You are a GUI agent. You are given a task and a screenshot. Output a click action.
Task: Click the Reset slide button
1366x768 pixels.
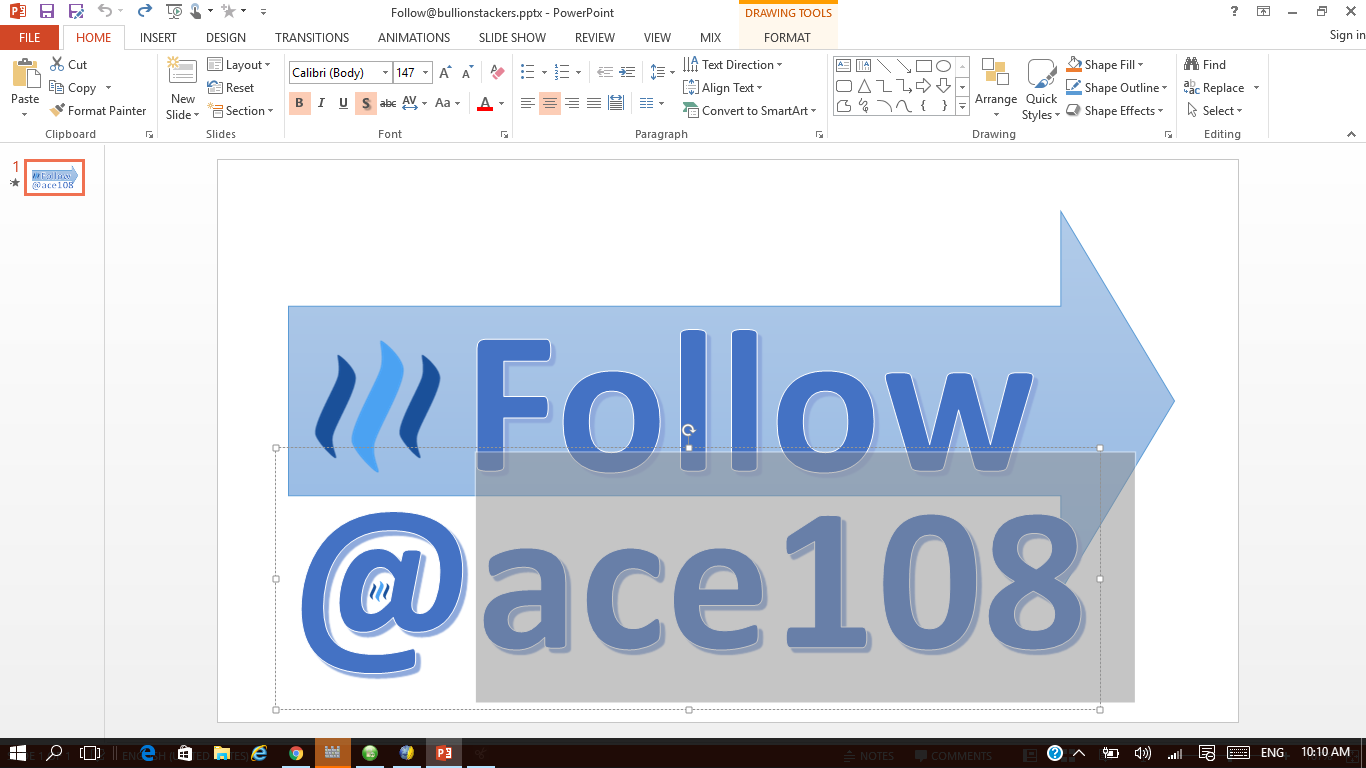(231, 88)
